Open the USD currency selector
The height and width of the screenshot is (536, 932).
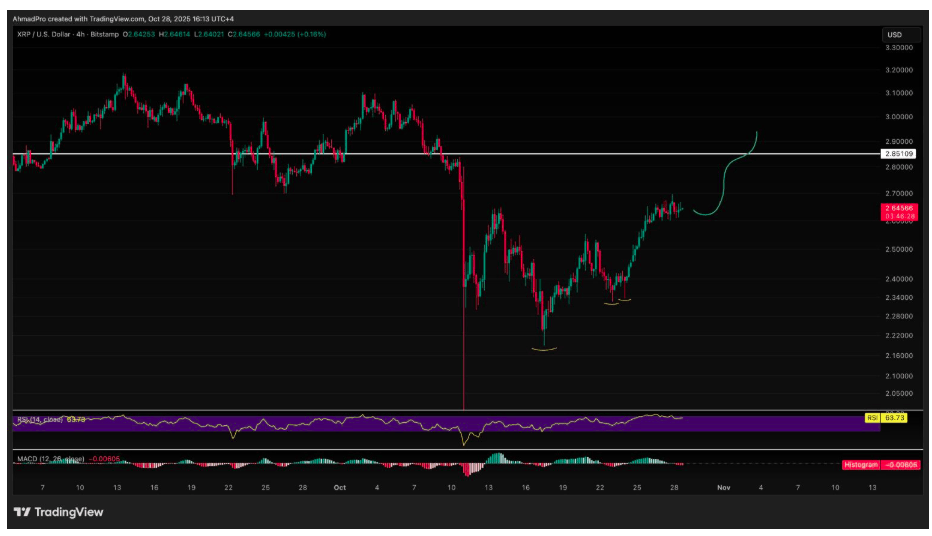coord(899,34)
